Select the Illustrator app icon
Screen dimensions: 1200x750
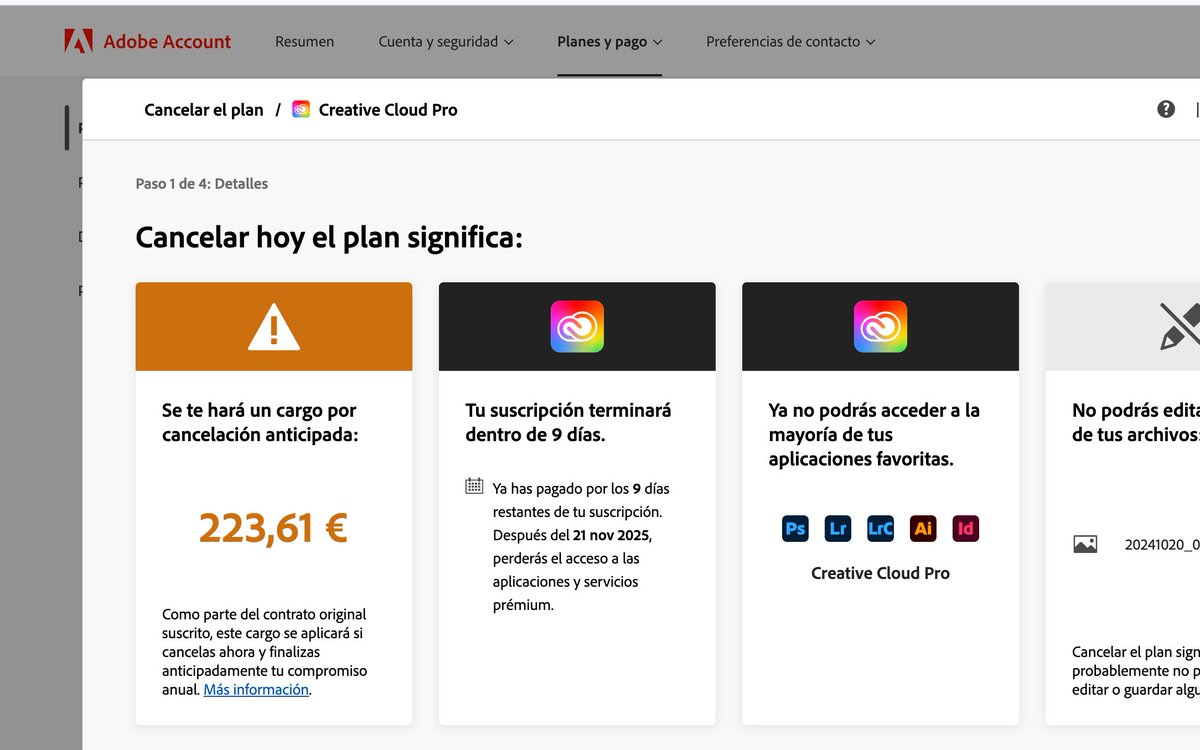click(x=923, y=528)
